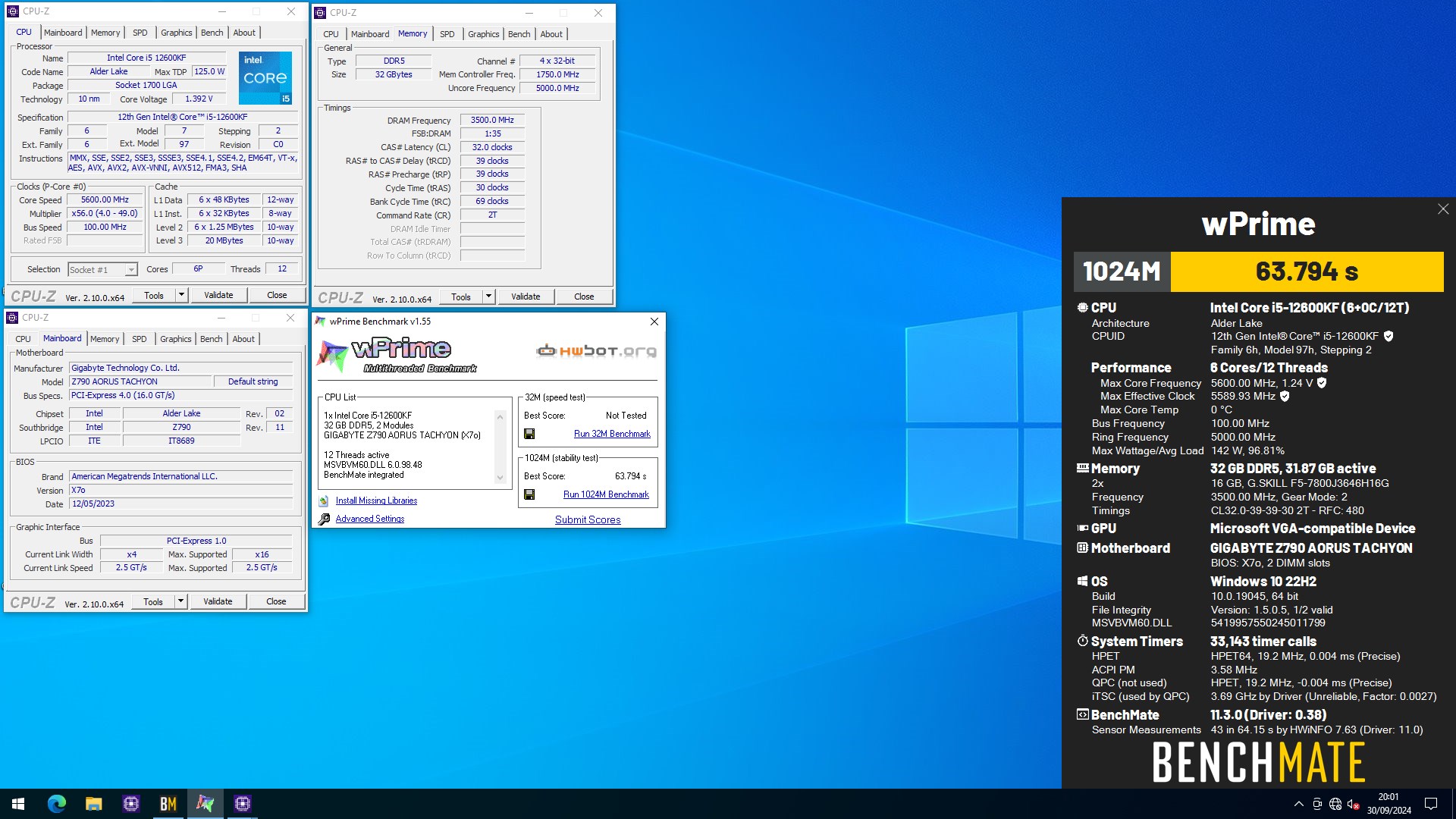Viewport: 1456px width, 819px height.
Task: Click the Core Speed 5600.00 MHz field
Action: click(x=105, y=200)
